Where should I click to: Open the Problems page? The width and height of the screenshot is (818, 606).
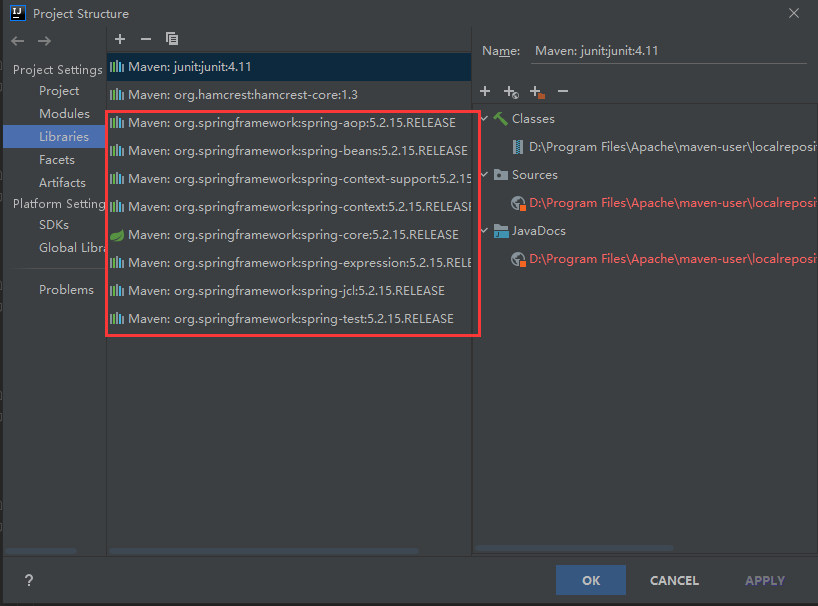pyautogui.click(x=66, y=289)
